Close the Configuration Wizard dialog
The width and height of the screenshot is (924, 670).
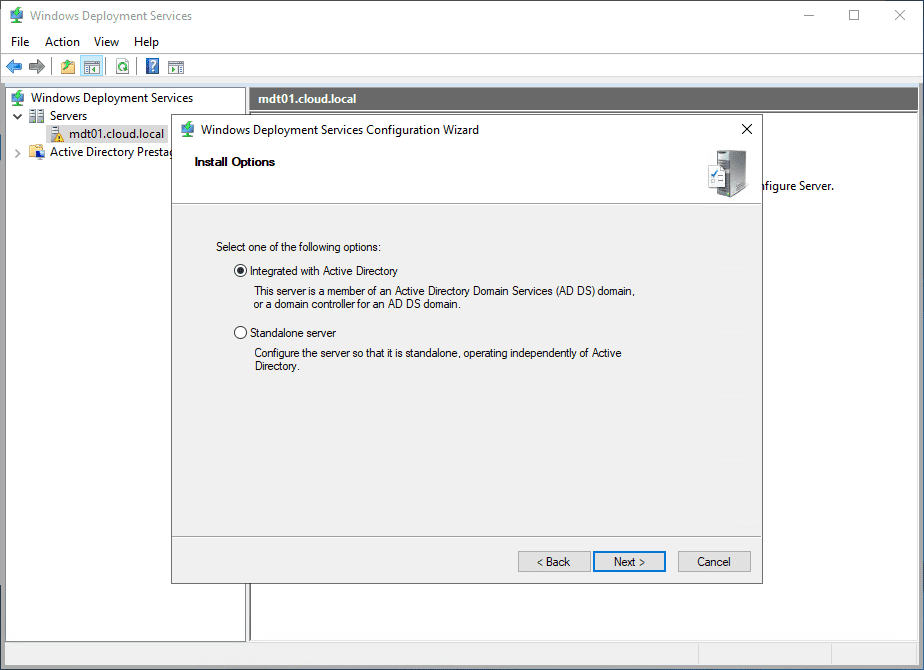tap(747, 129)
